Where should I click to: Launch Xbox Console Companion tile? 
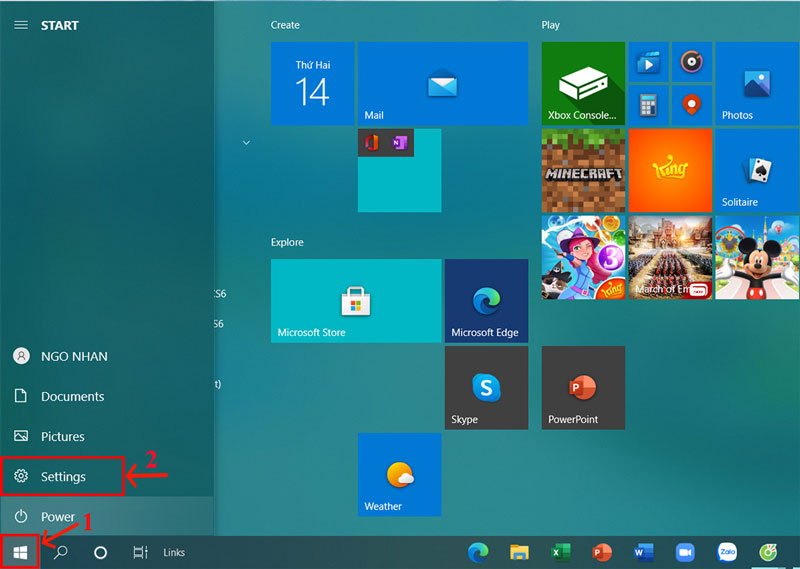(583, 84)
